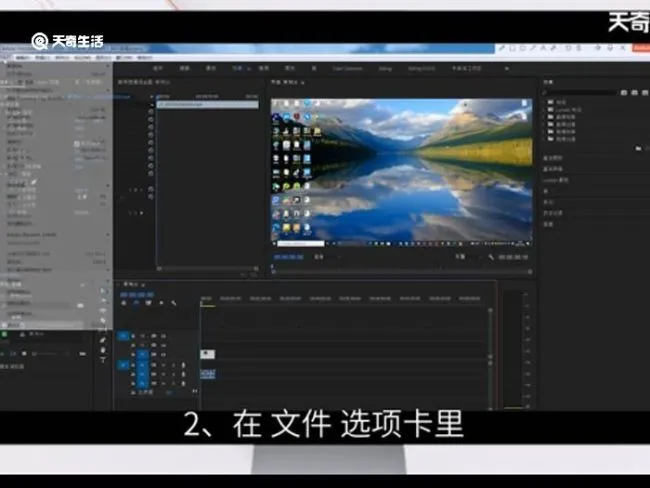
Task: Toggle the A1 source patch button
Action: (x=123, y=365)
